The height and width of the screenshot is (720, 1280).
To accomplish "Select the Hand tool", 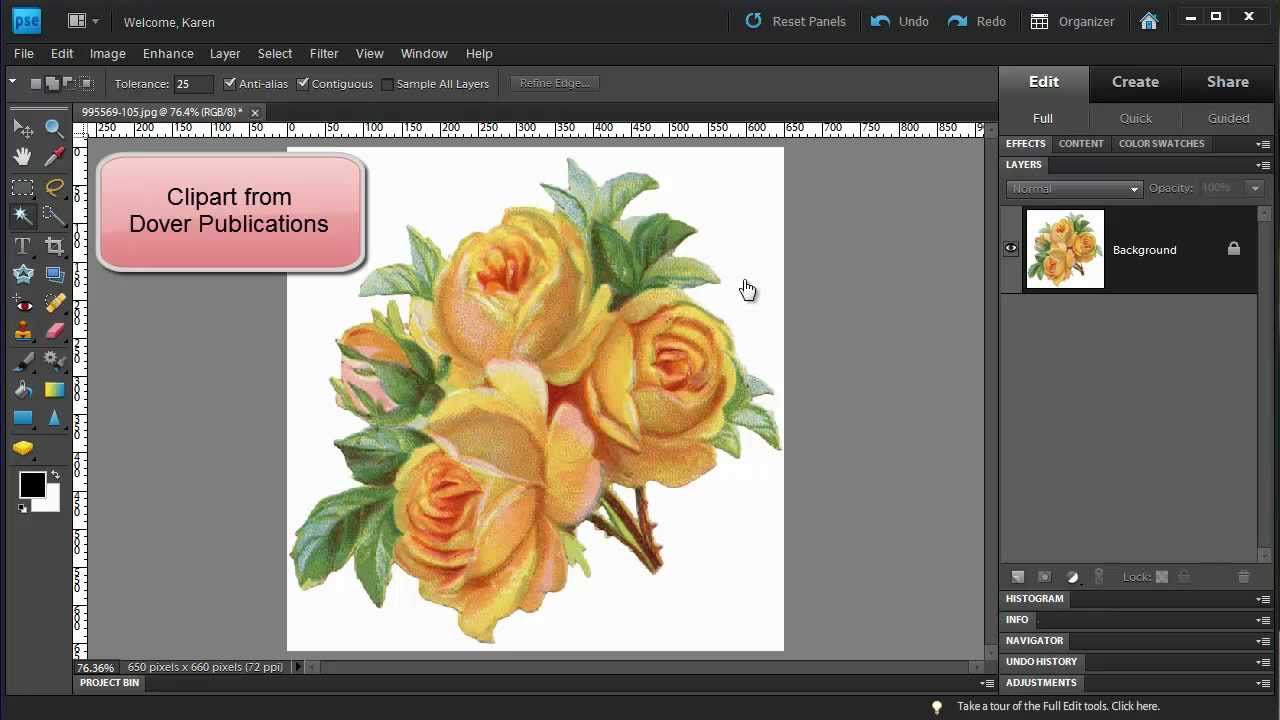I will [x=23, y=156].
